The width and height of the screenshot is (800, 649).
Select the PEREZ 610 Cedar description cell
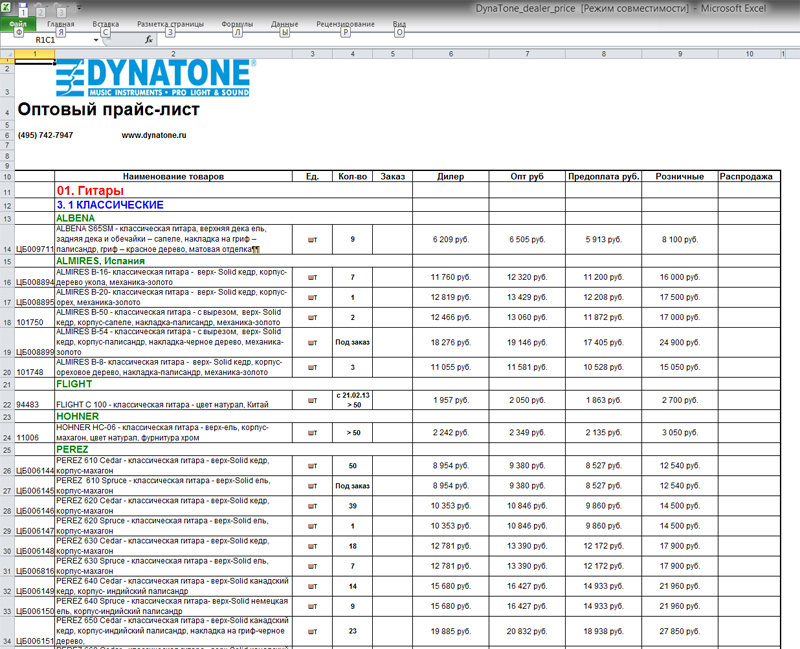[x=173, y=465]
